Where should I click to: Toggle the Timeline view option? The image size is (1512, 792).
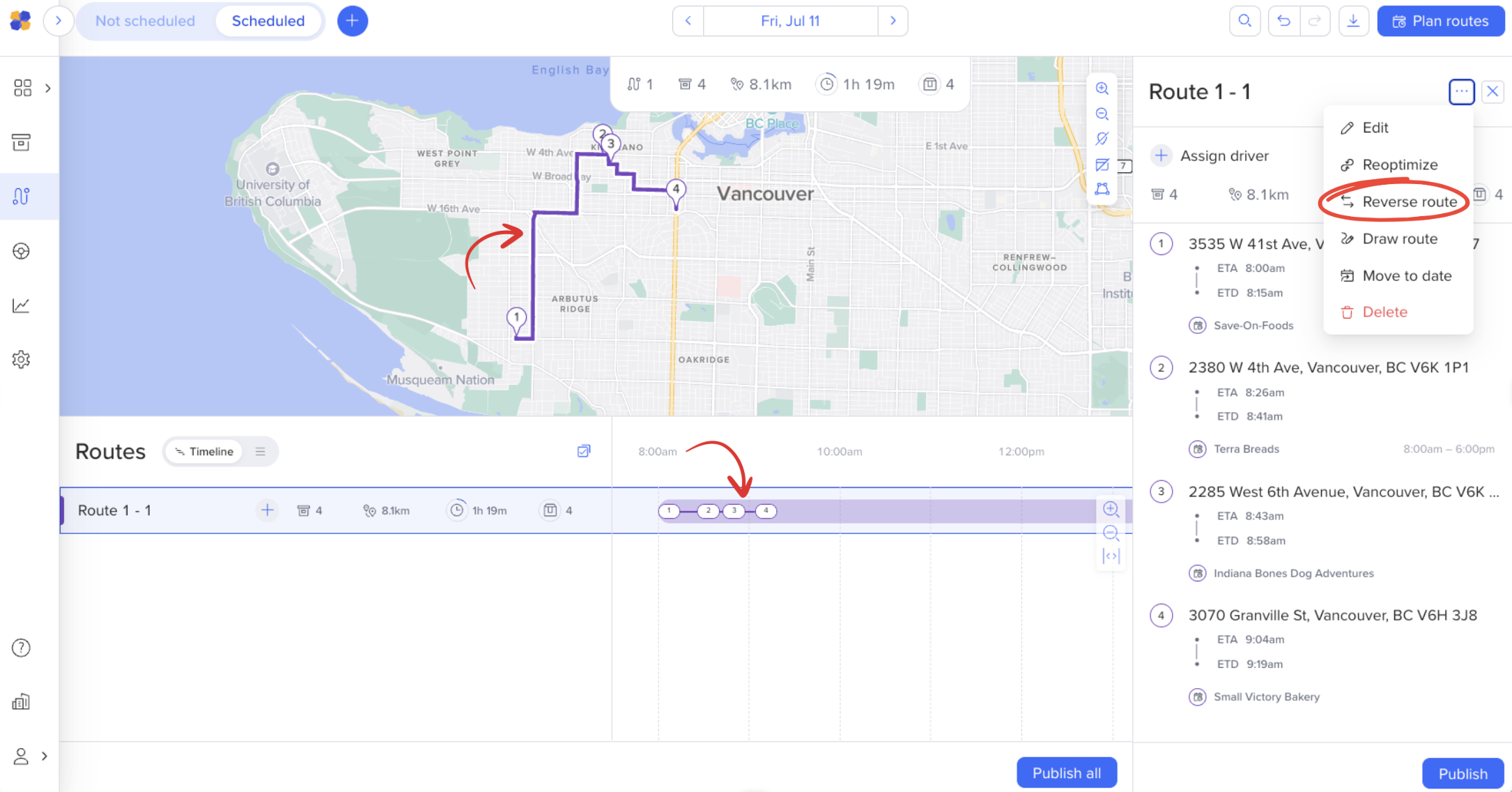(204, 452)
